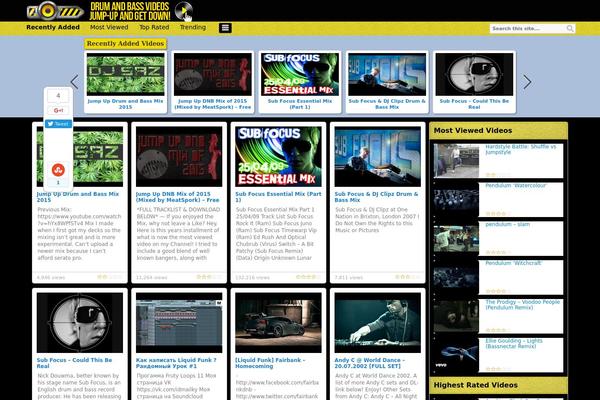Open Ellie Goulding Lights sidebar thumbnail
The height and width of the screenshot is (400, 600).
click(x=456, y=355)
